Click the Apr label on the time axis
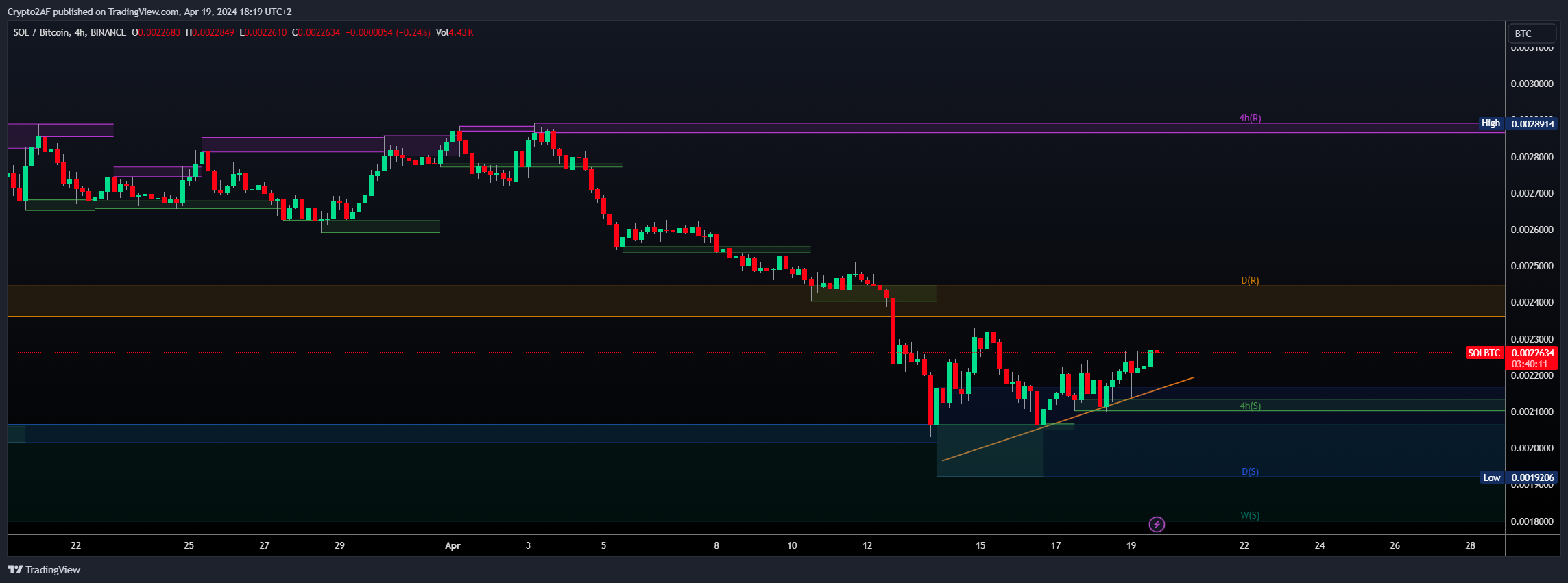 point(453,546)
